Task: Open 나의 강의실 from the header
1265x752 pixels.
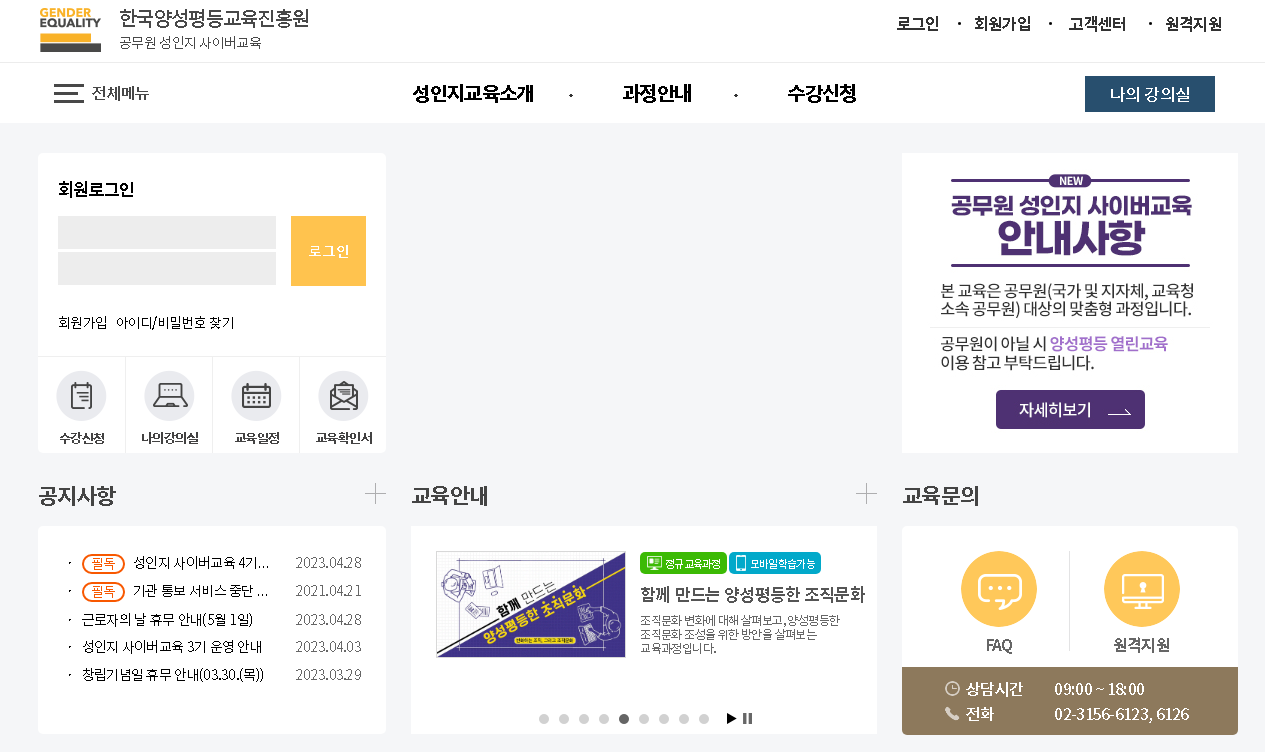Action: (x=1149, y=93)
